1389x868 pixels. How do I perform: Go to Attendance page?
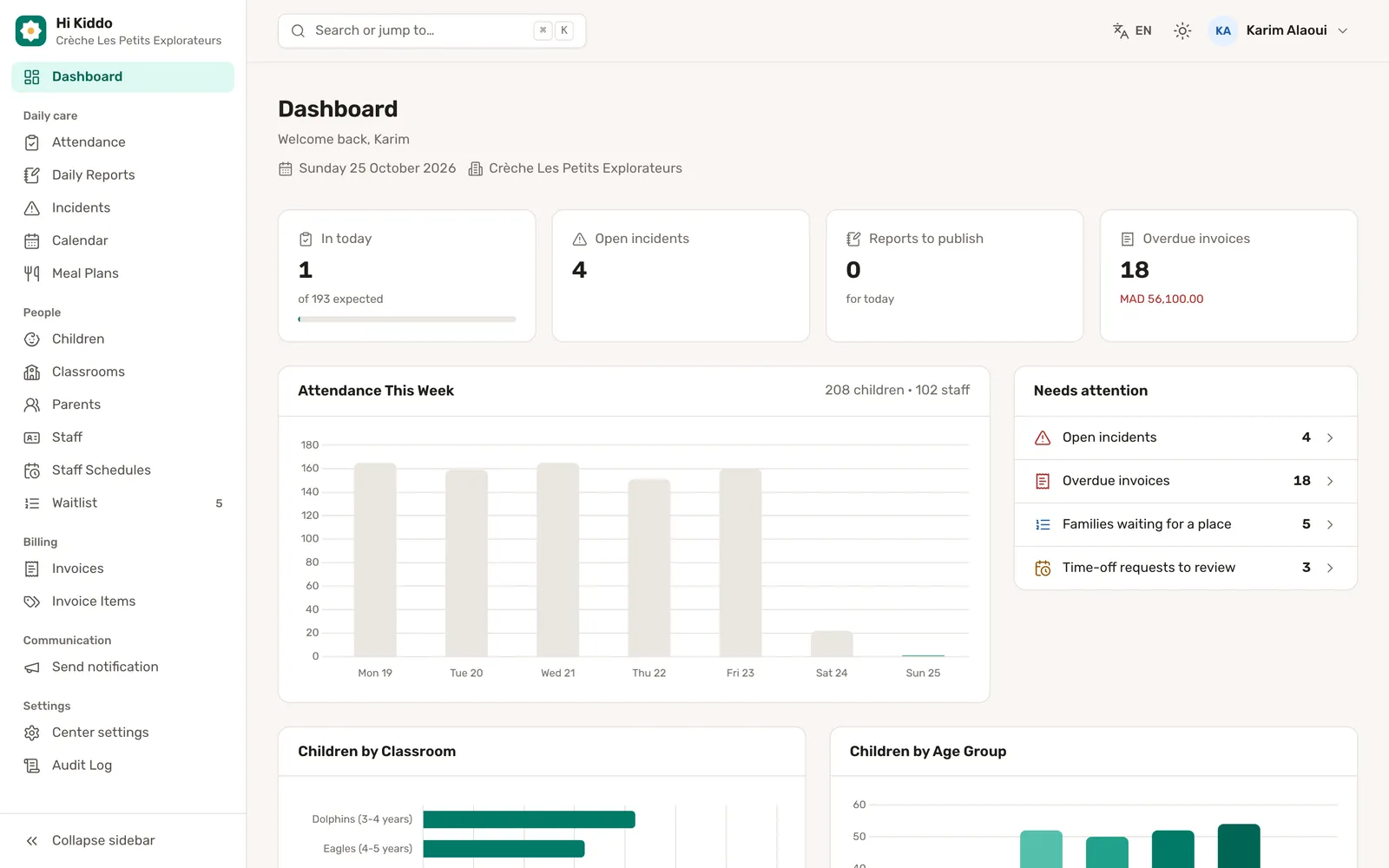pos(122,142)
